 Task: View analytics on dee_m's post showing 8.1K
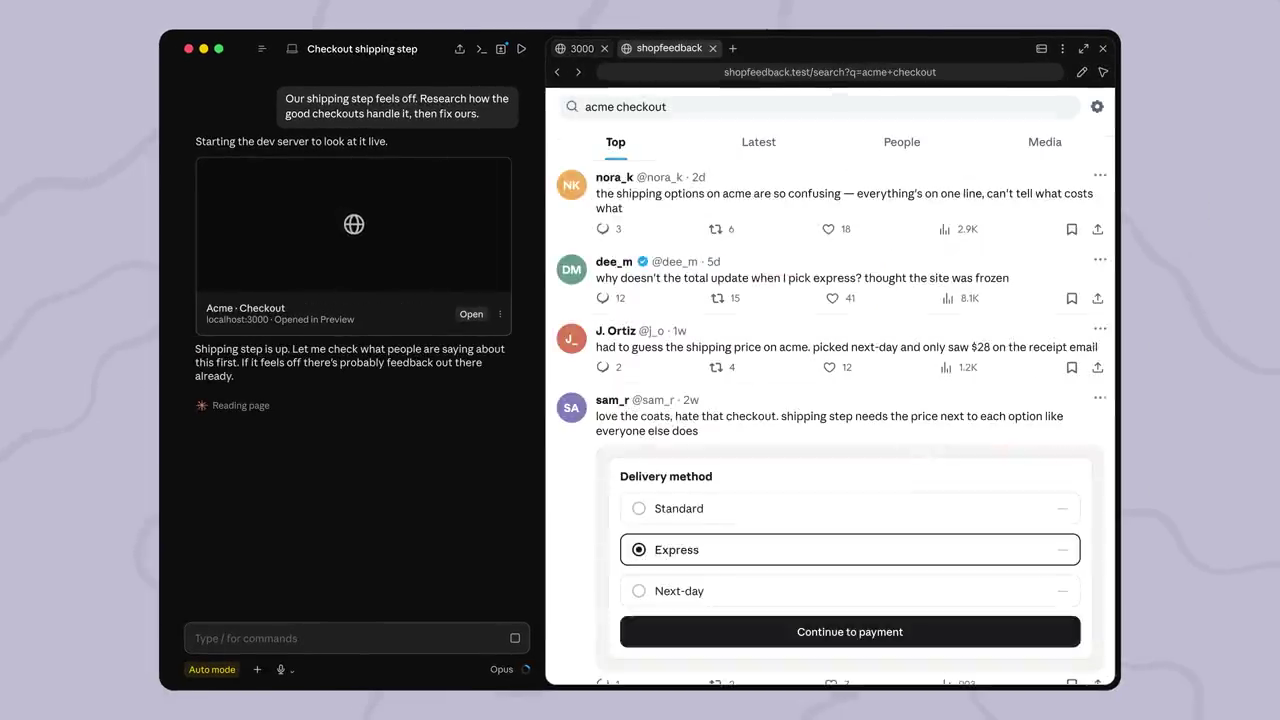pyautogui.click(x=947, y=298)
